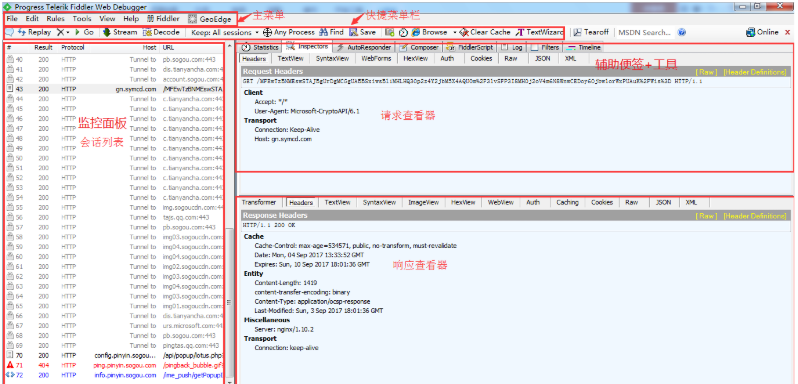Open the File menu
Screen dimensions: 798x384
click(x=12, y=18)
